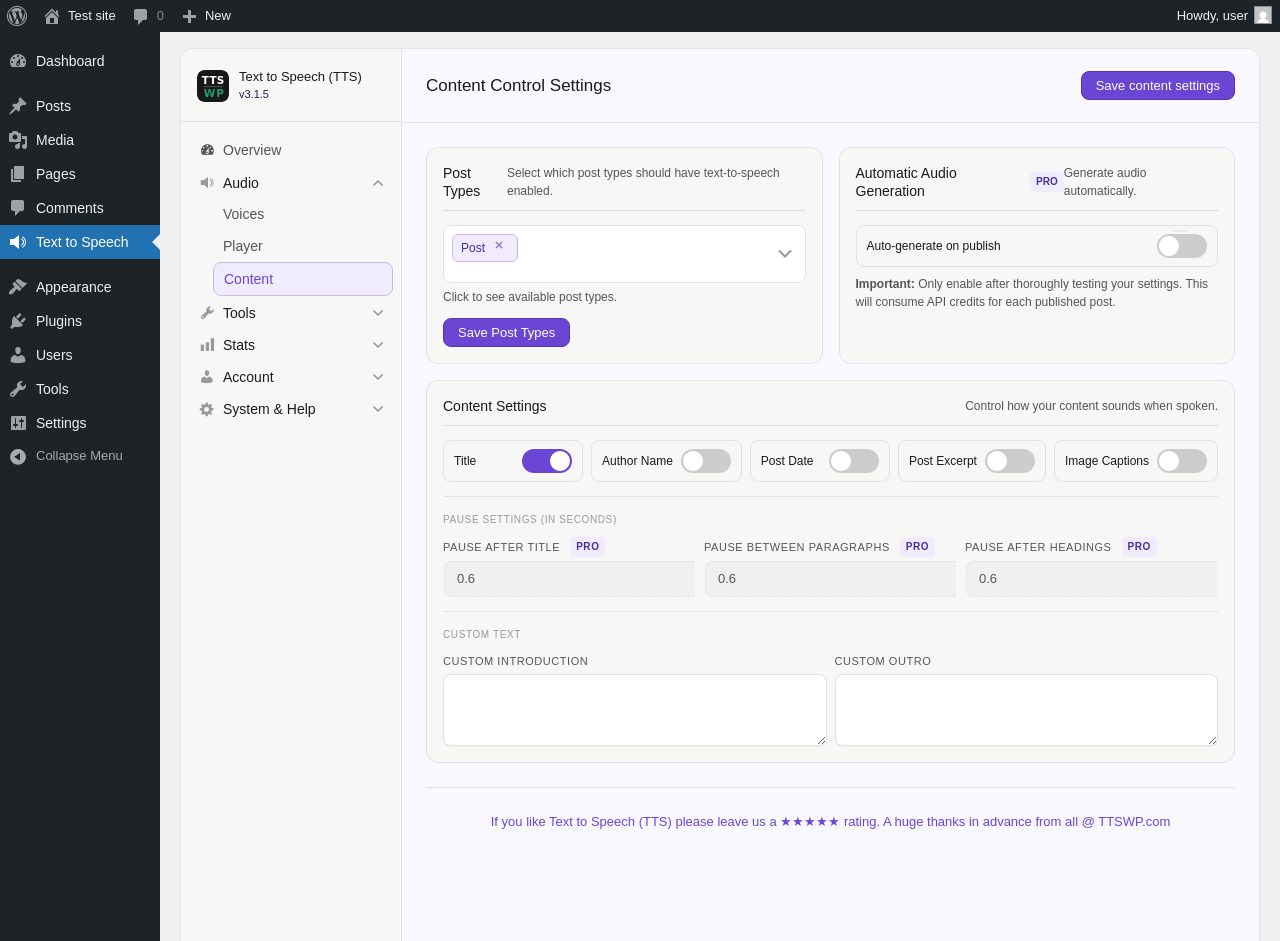
Task: Click the TTS WP plugin logo
Action: pos(213,86)
